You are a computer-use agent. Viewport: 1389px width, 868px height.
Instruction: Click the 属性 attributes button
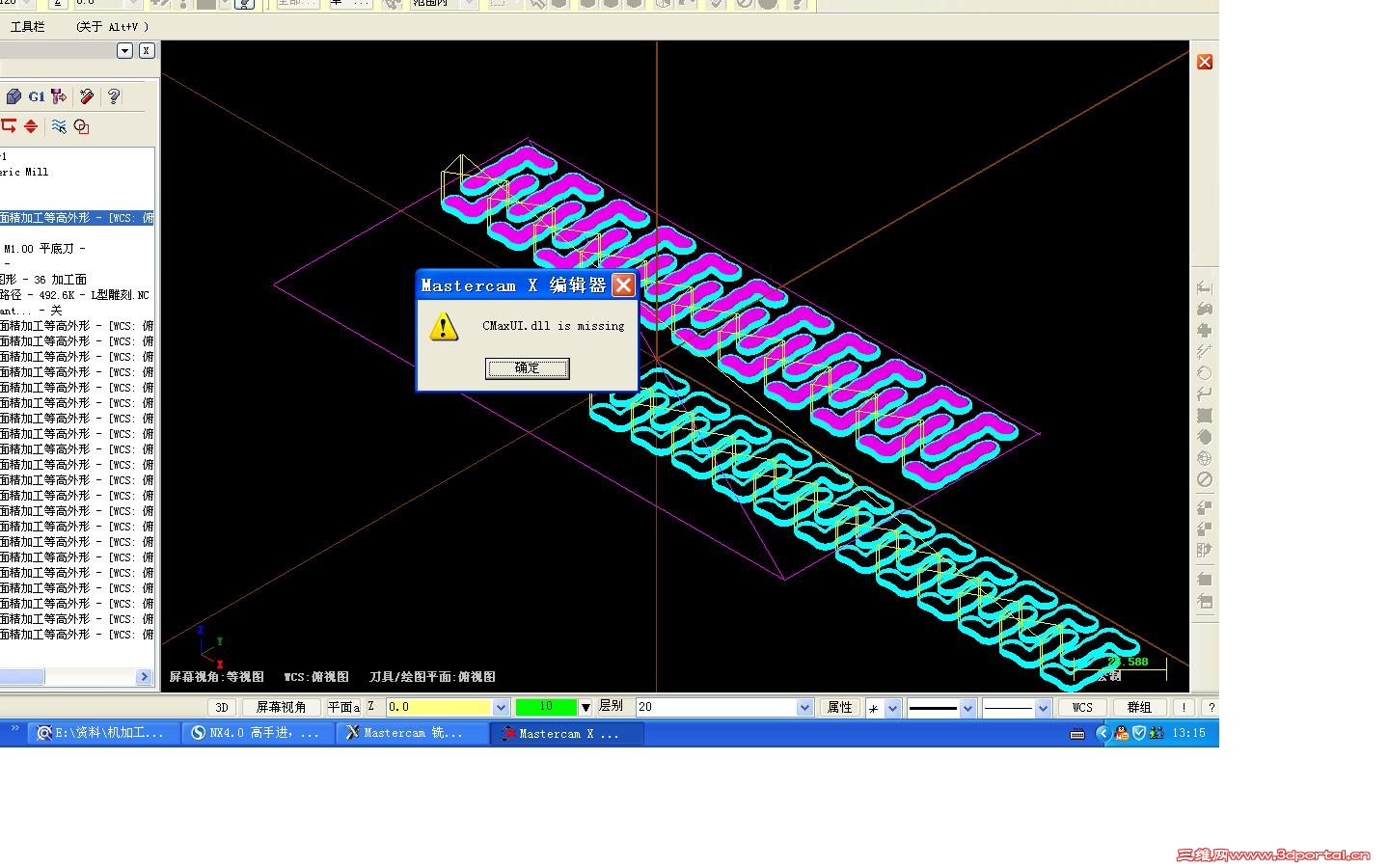tap(840, 707)
